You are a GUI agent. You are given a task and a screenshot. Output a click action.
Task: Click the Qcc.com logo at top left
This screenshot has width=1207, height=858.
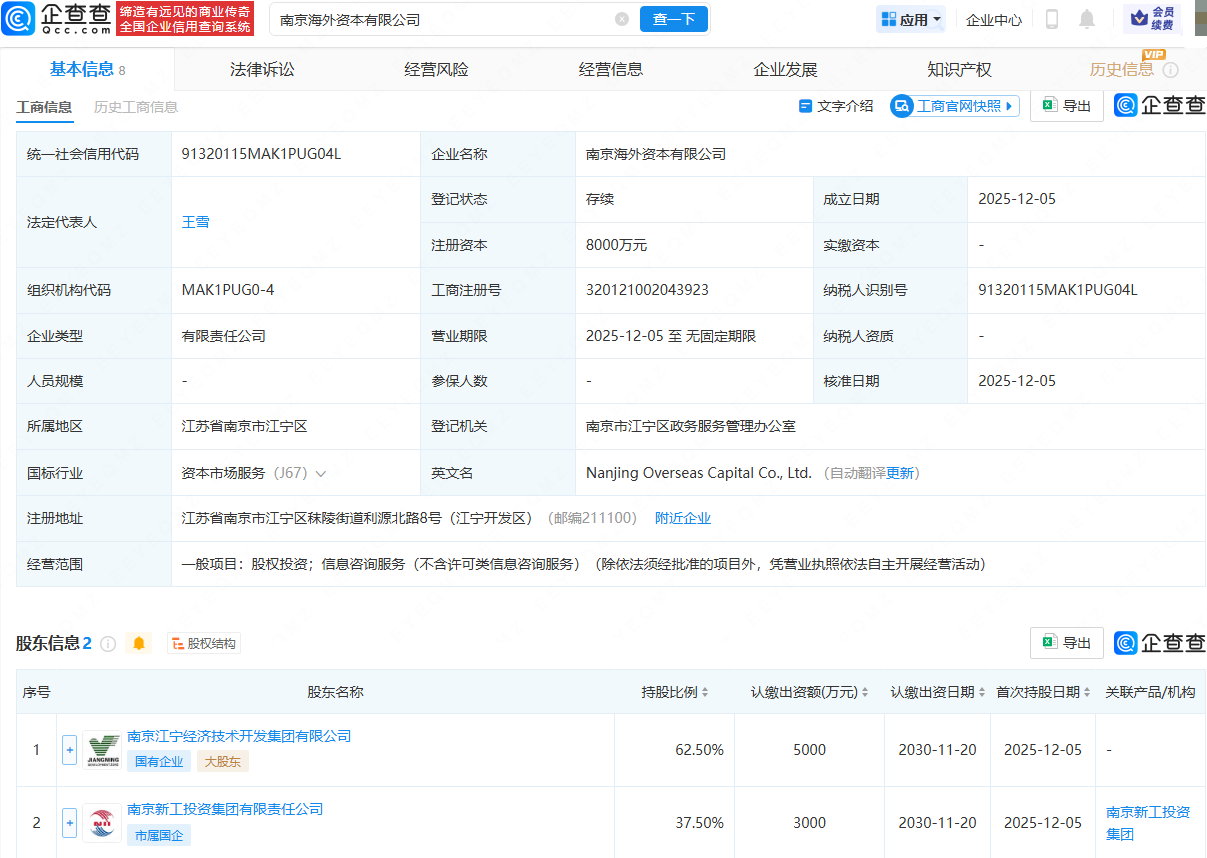58,18
